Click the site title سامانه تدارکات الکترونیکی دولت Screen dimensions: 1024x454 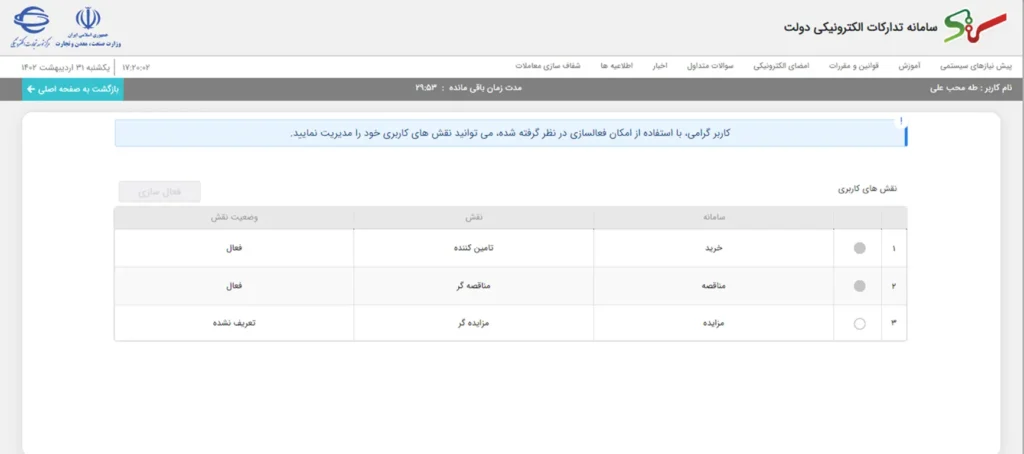point(861,27)
